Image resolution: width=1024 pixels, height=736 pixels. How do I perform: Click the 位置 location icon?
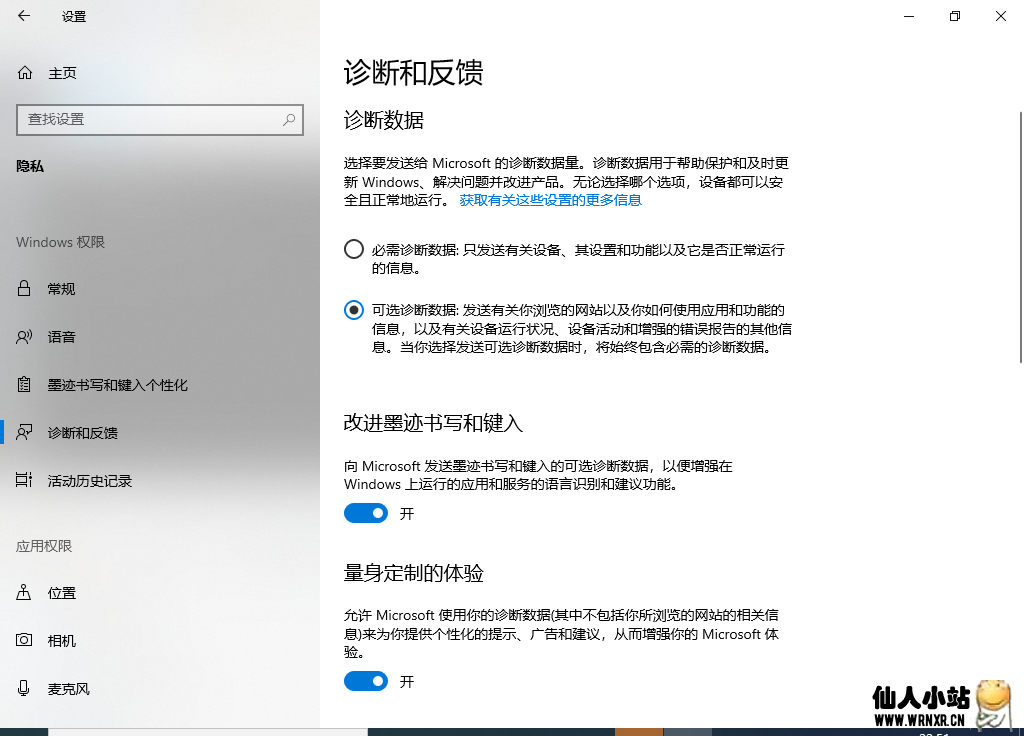click(x=24, y=592)
